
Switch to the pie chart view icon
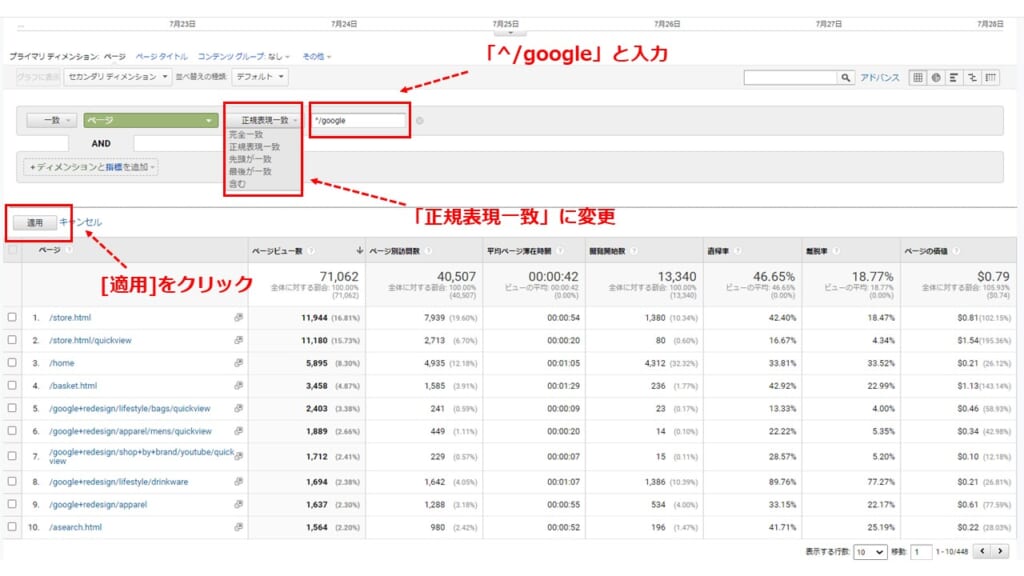[x=936, y=78]
